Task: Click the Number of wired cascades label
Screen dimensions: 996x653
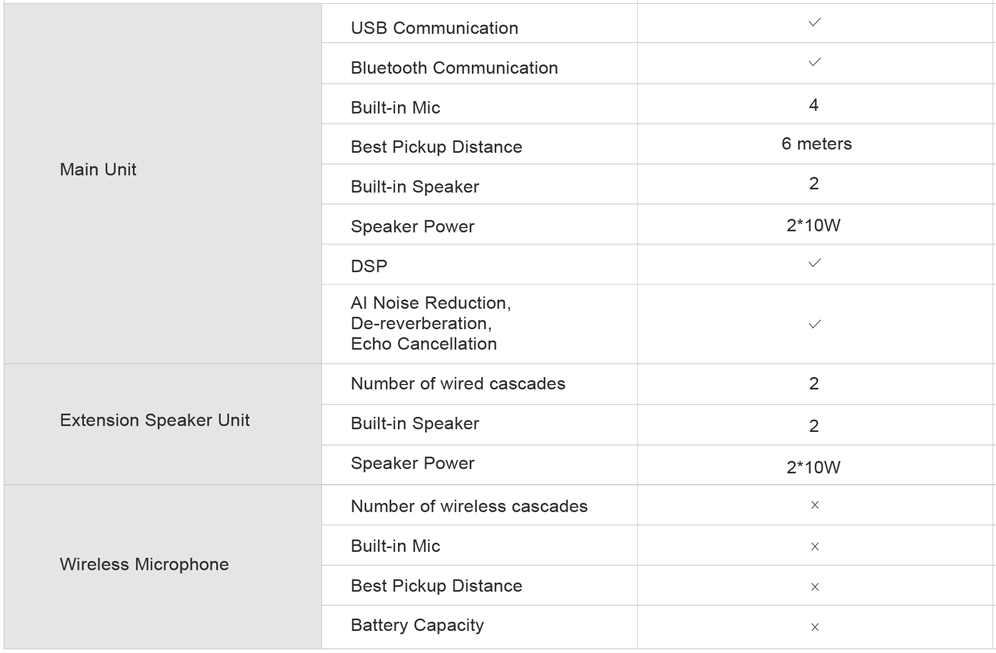Action: tap(458, 384)
